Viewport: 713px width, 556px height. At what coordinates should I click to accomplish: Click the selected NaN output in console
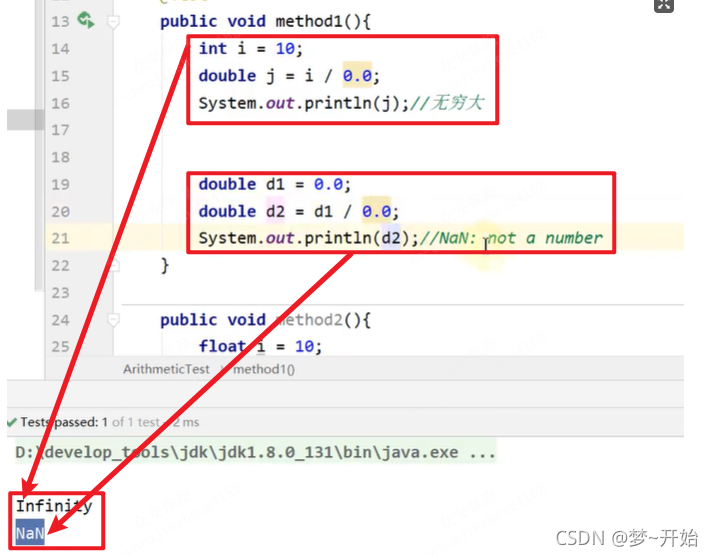tap(30, 533)
